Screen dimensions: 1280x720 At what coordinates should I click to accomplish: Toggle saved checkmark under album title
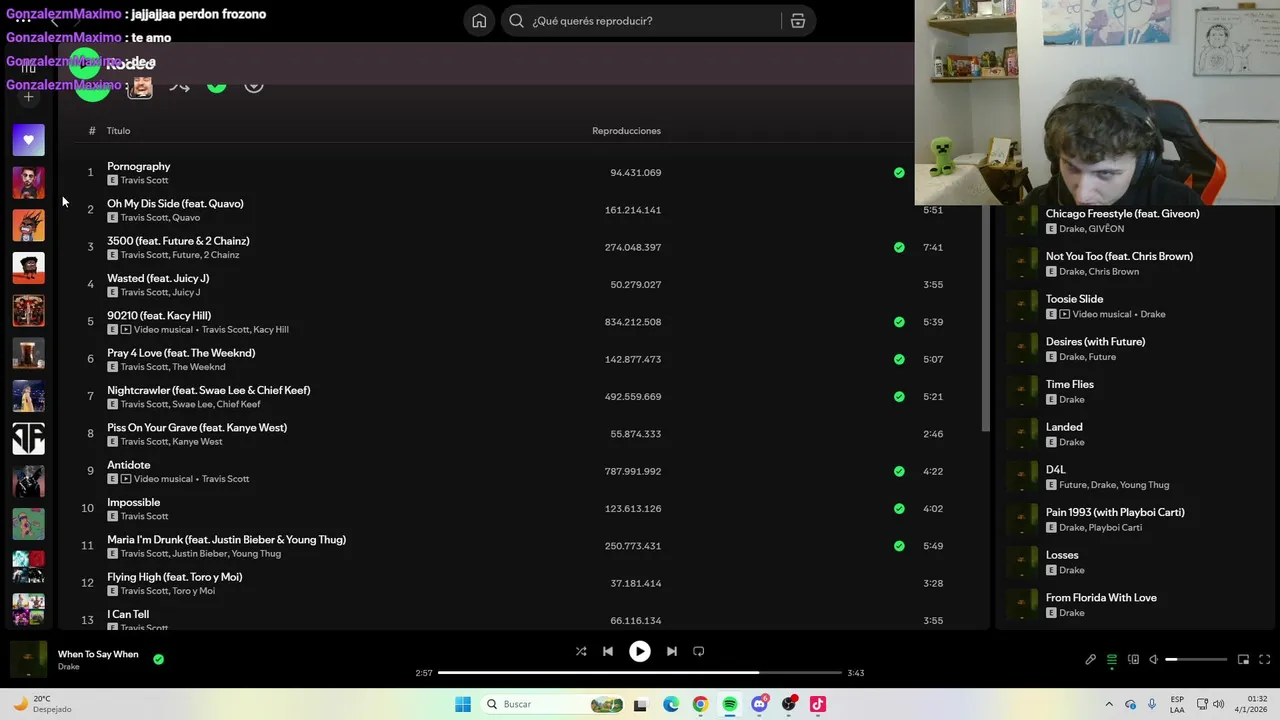click(x=217, y=85)
